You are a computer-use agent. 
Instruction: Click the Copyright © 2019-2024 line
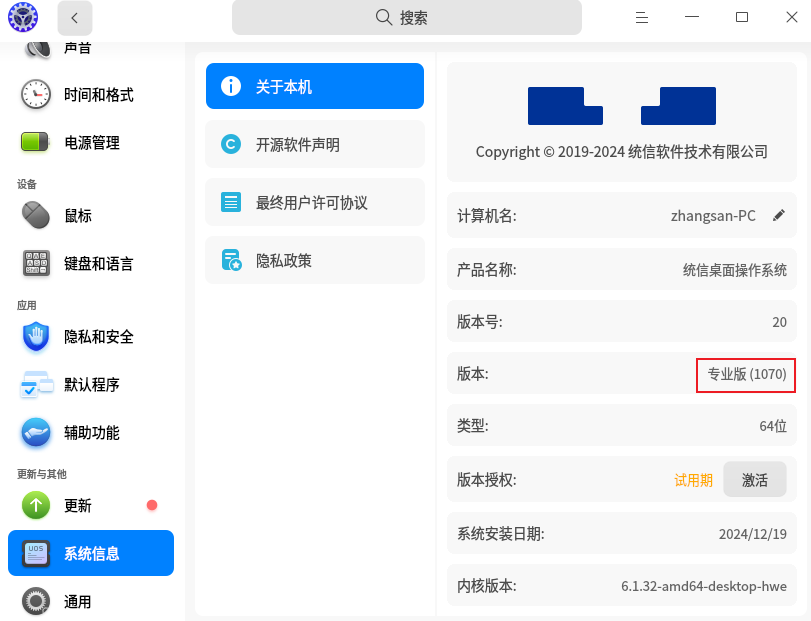tap(622, 152)
